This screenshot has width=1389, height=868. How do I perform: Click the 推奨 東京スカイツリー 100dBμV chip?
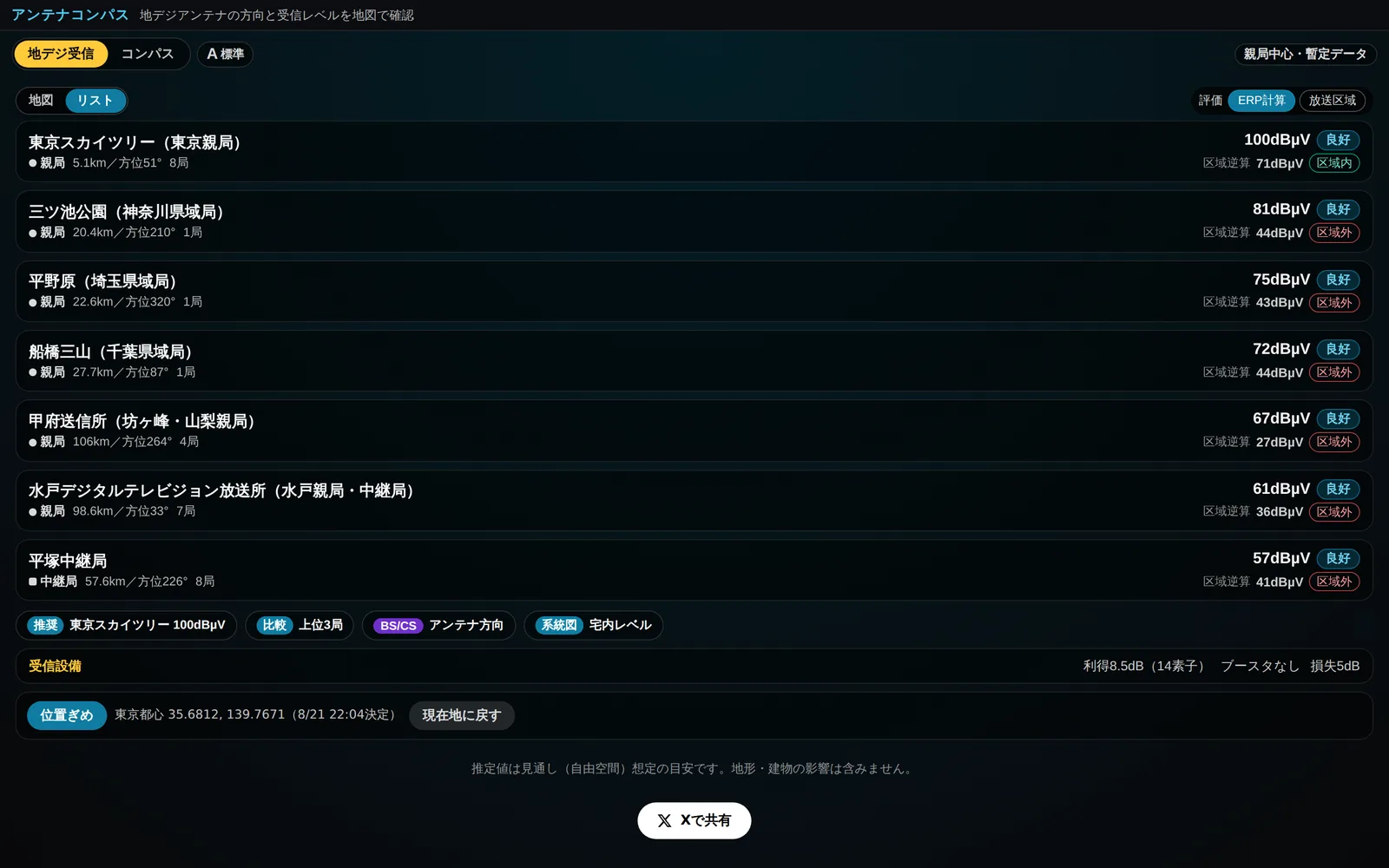(127, 625)
